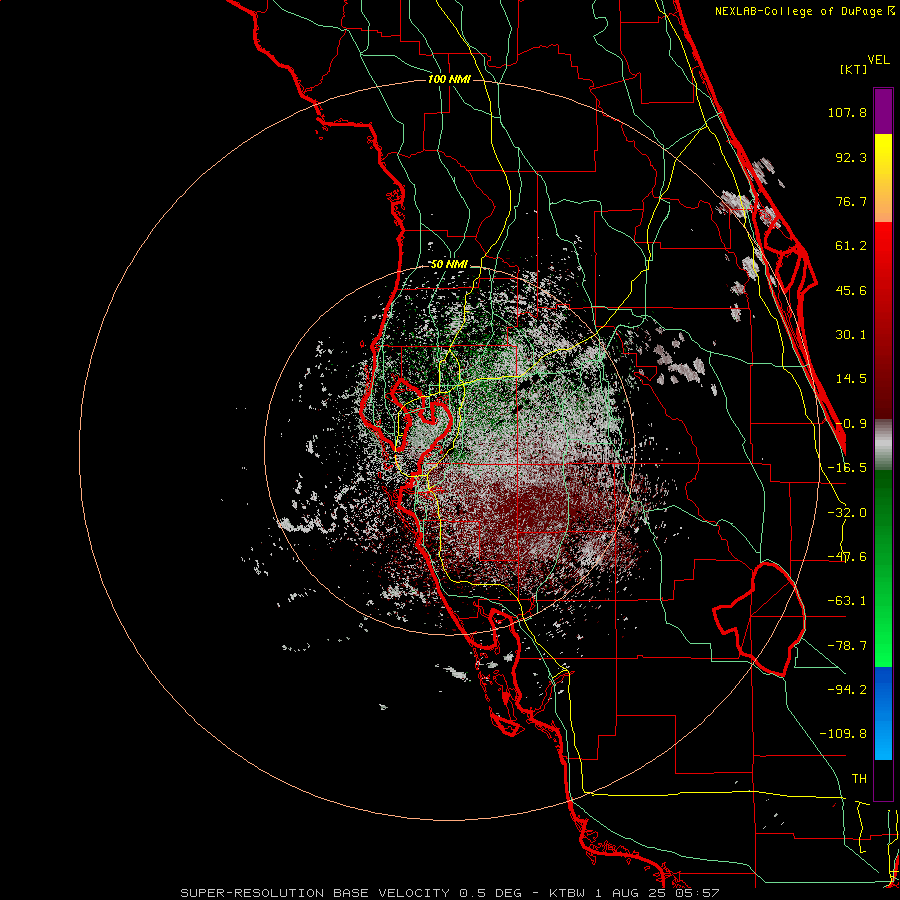Screen dimensions: 900x900
Task: Click the 50 NMI range ring label
Action: coord(449,265)
